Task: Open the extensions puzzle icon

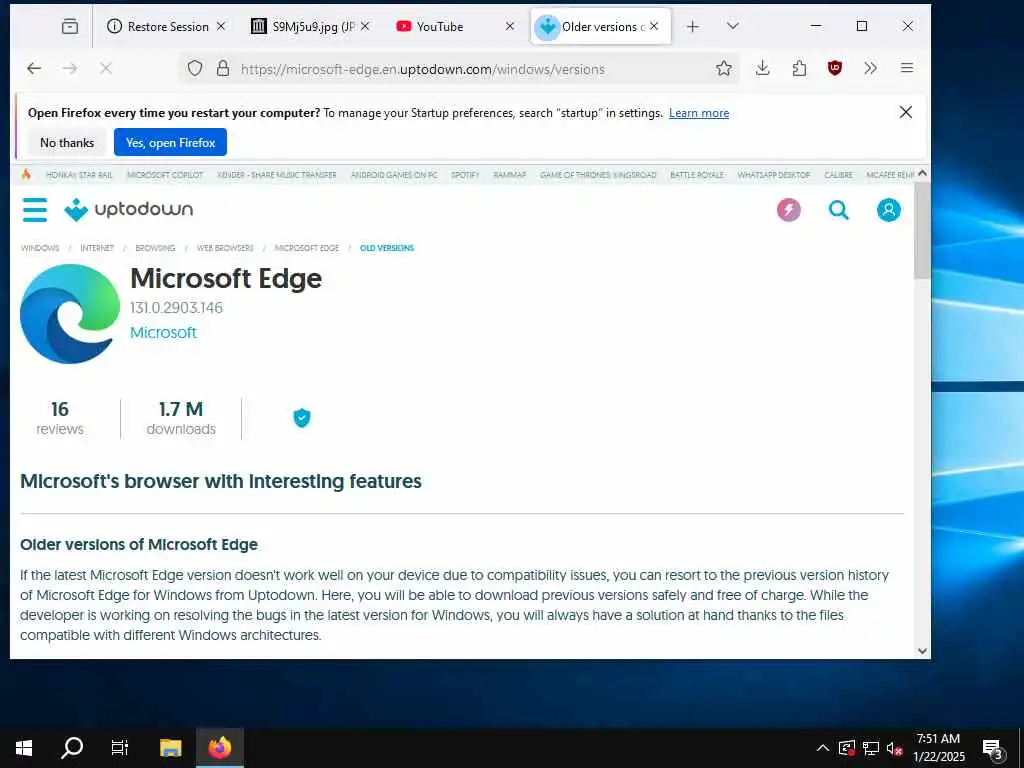Action: (799, 68)
